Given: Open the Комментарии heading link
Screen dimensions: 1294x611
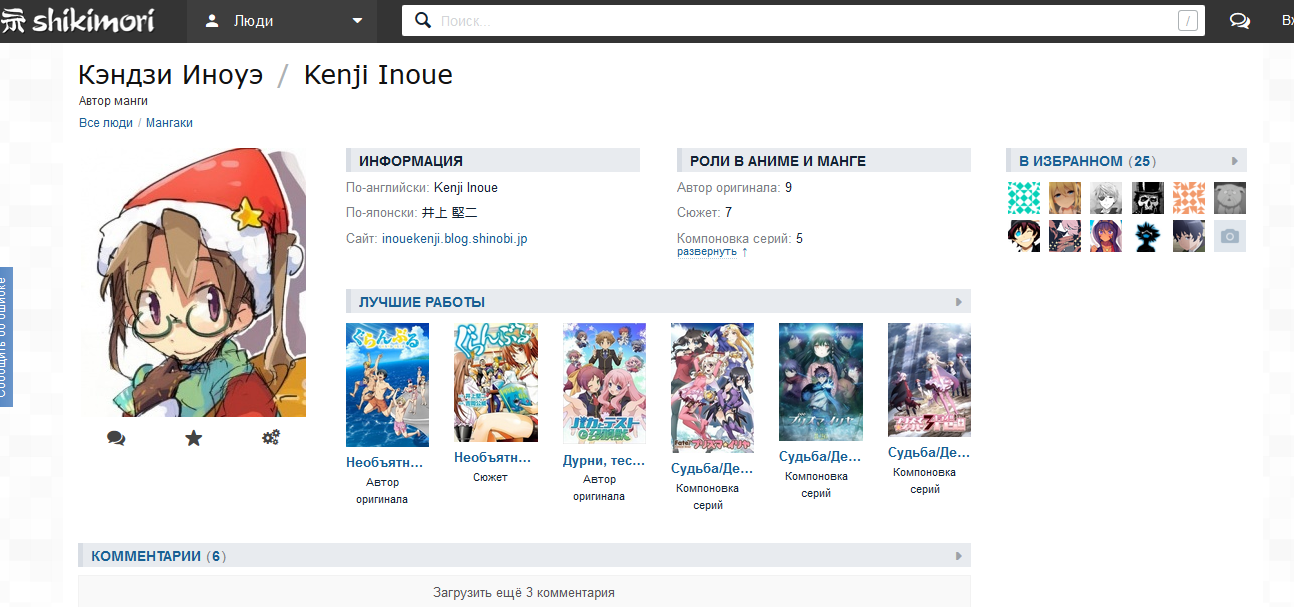Looking at the screenshot, I should [x=146, y=556].
